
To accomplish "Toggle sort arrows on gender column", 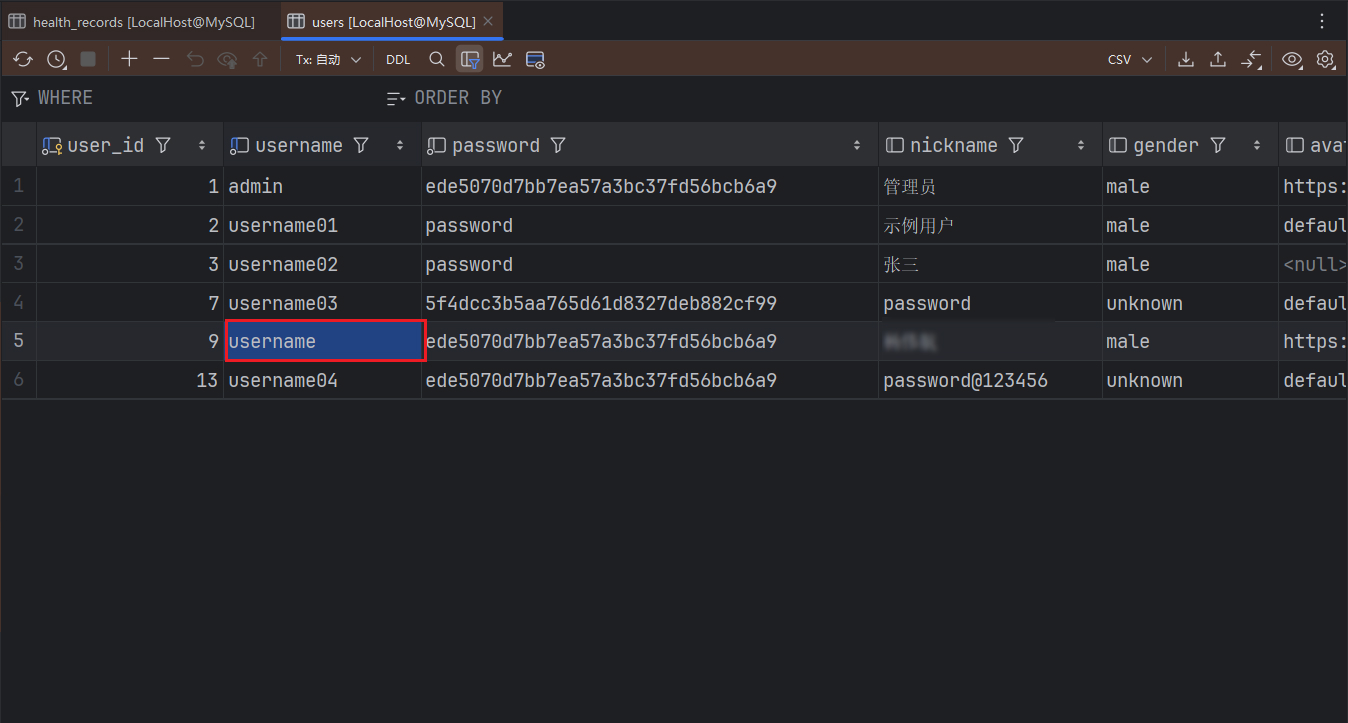I will pos(1257,145).
